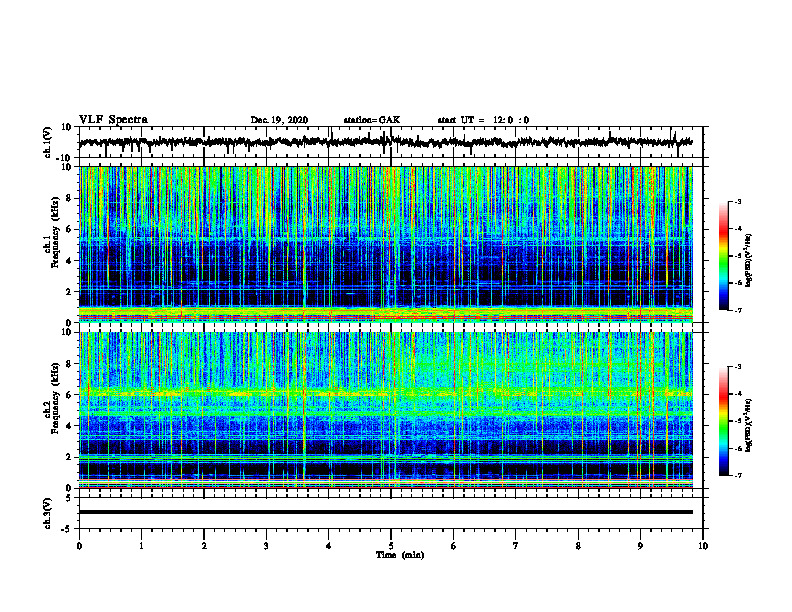Screen dimensions: 792x612
Task: Click the time axis tick label "10"
Action: click(x=703, y=546)
